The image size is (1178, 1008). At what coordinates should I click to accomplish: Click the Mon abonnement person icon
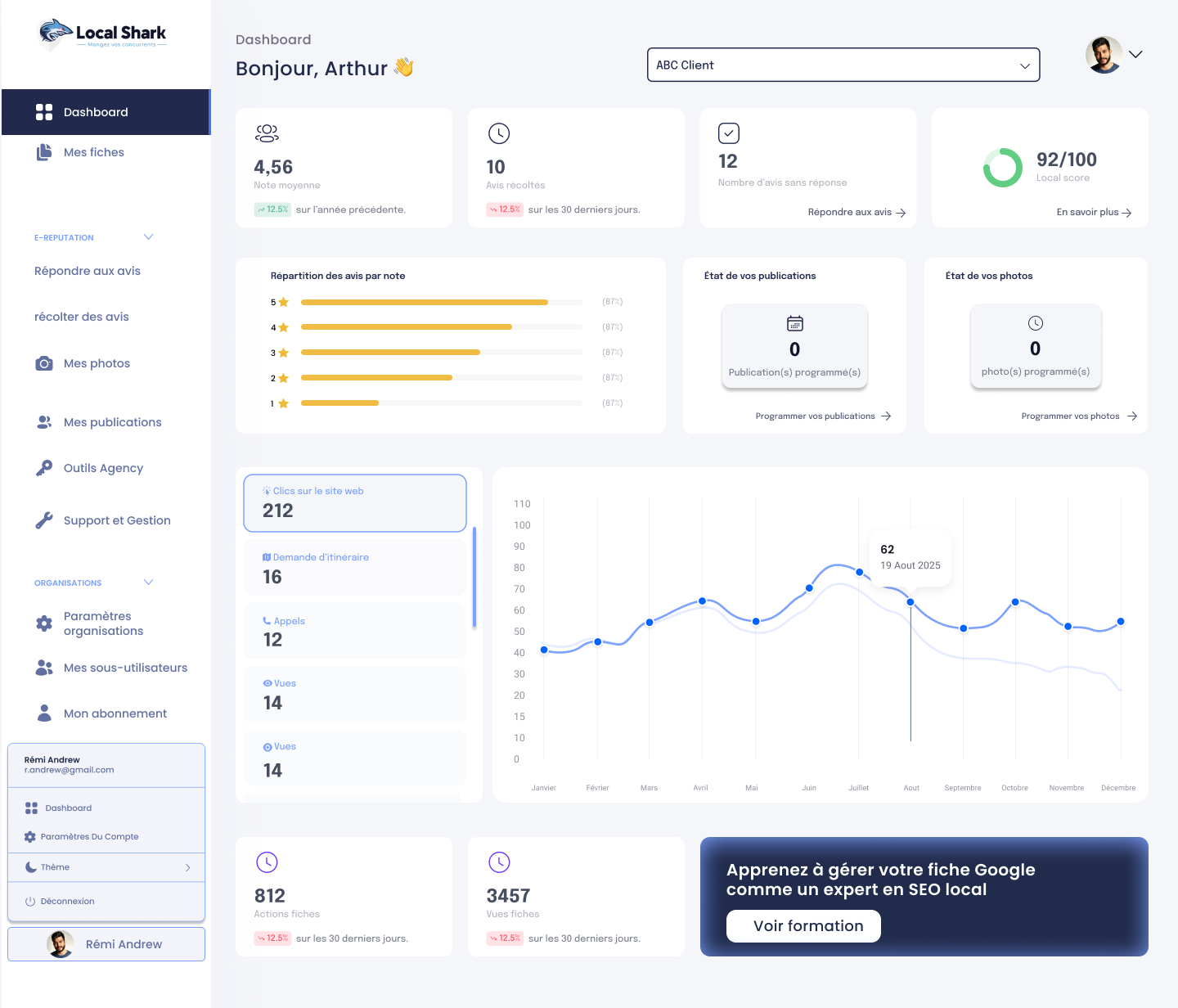point(44,713)
